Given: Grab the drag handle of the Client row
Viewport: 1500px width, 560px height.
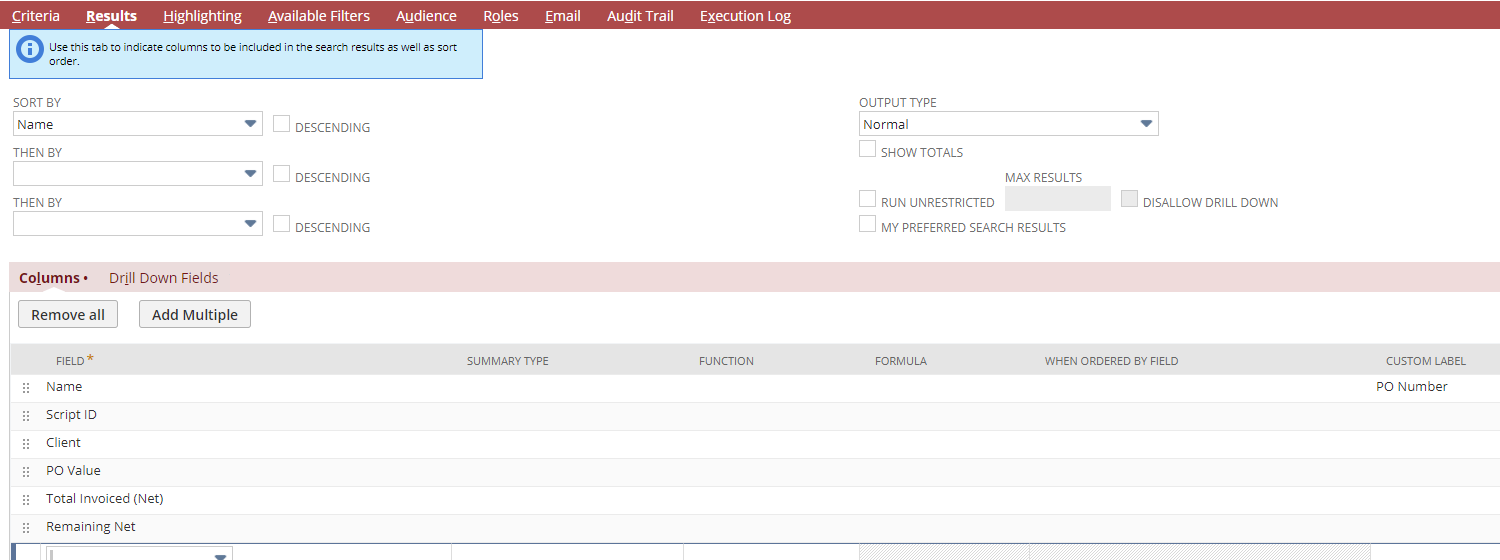Looking at the screenshot, I should [x=26, y=444].
